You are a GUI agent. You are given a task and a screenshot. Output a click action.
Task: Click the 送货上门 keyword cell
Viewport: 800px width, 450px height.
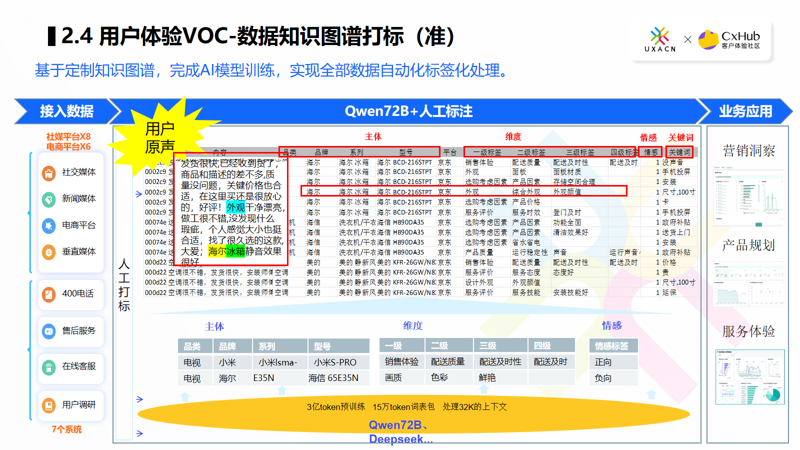676,232
